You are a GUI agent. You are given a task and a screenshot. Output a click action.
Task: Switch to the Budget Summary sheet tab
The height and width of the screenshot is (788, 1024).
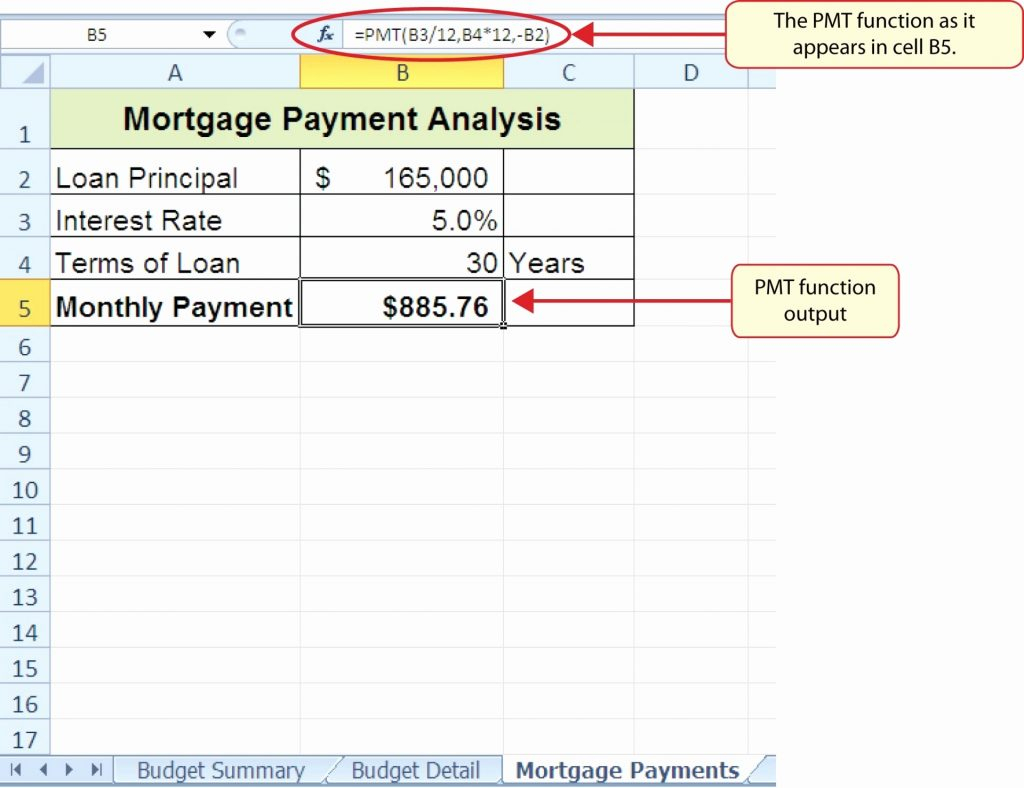(220, 770)
